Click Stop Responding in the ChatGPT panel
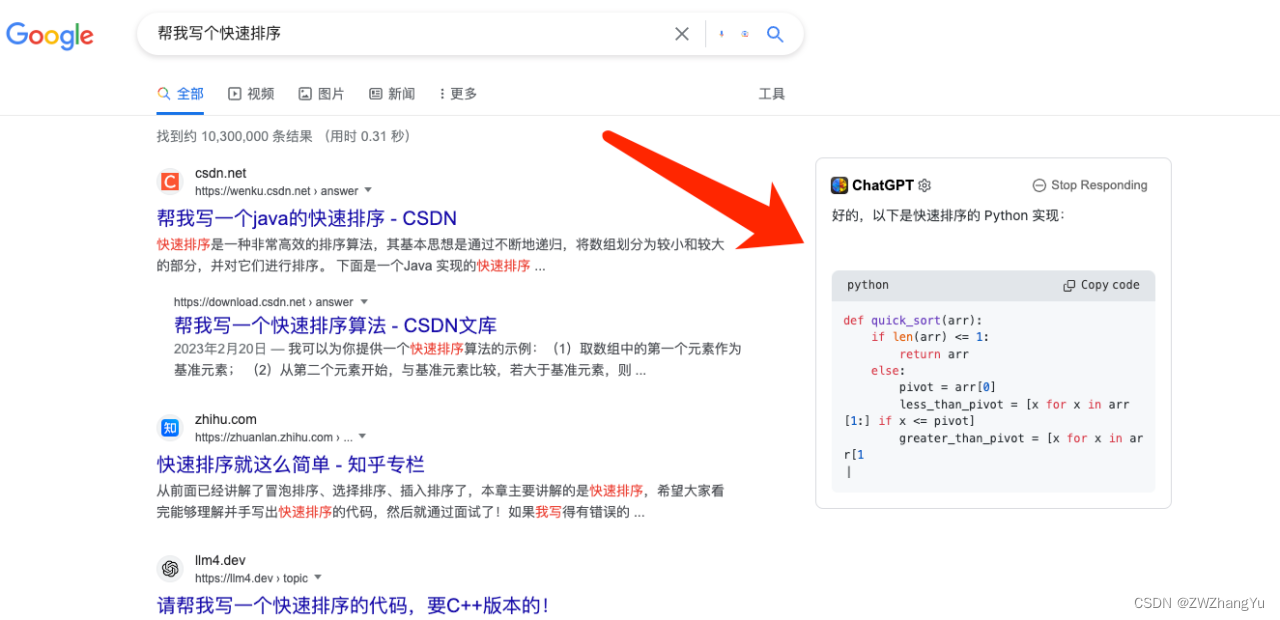The width and height of the screenshot is (1280, 620). (x=1090, y=185)
